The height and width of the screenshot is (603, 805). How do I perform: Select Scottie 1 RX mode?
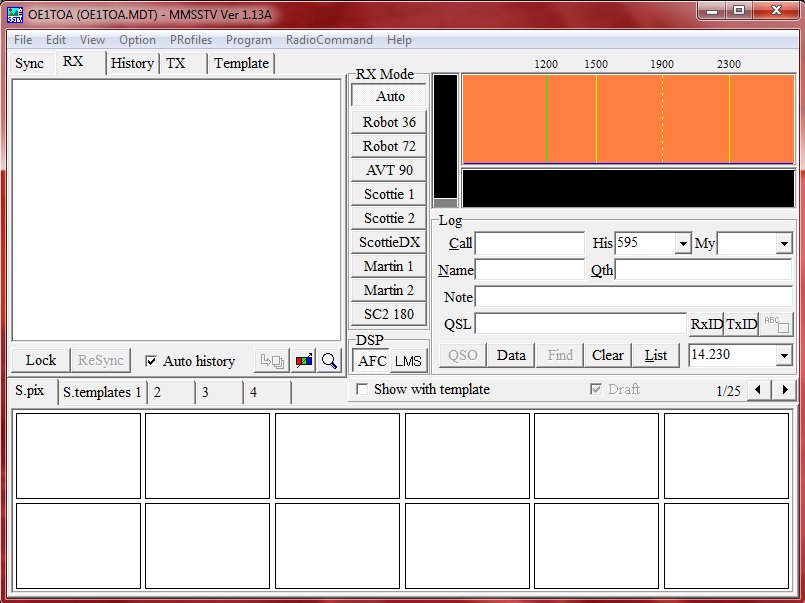[389, 194]
